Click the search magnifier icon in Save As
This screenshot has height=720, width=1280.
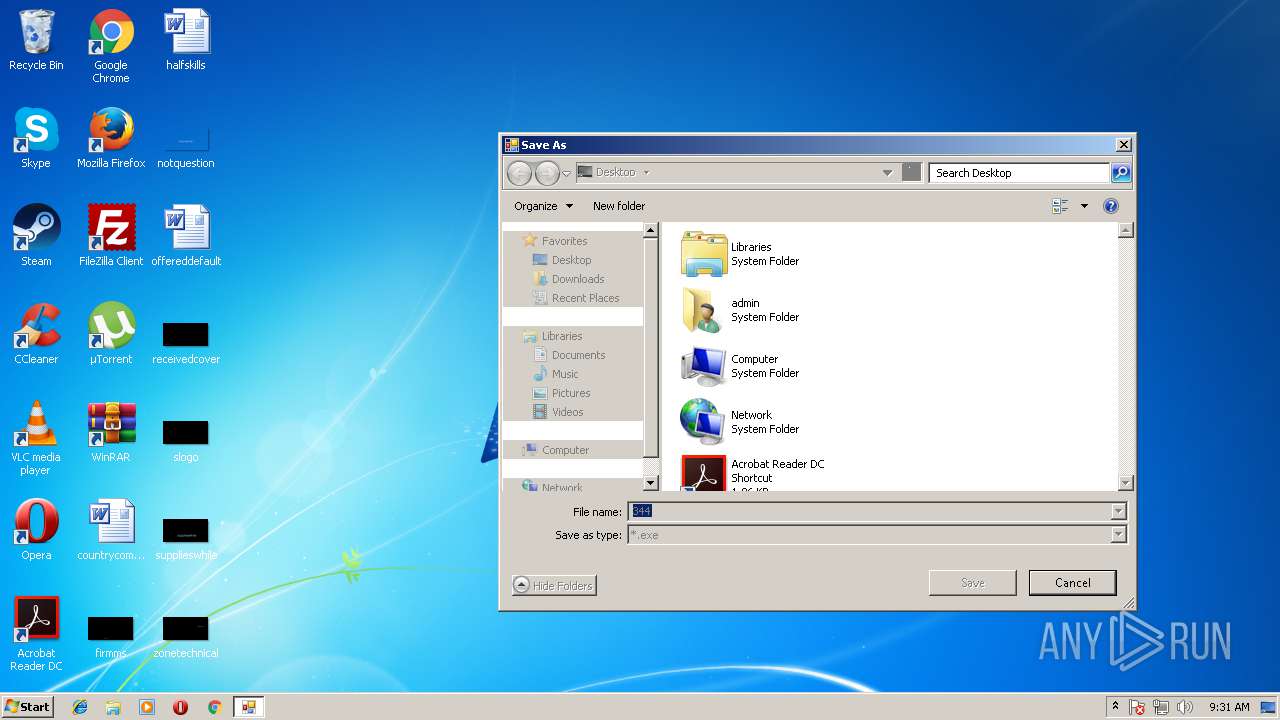point(1121,173)
